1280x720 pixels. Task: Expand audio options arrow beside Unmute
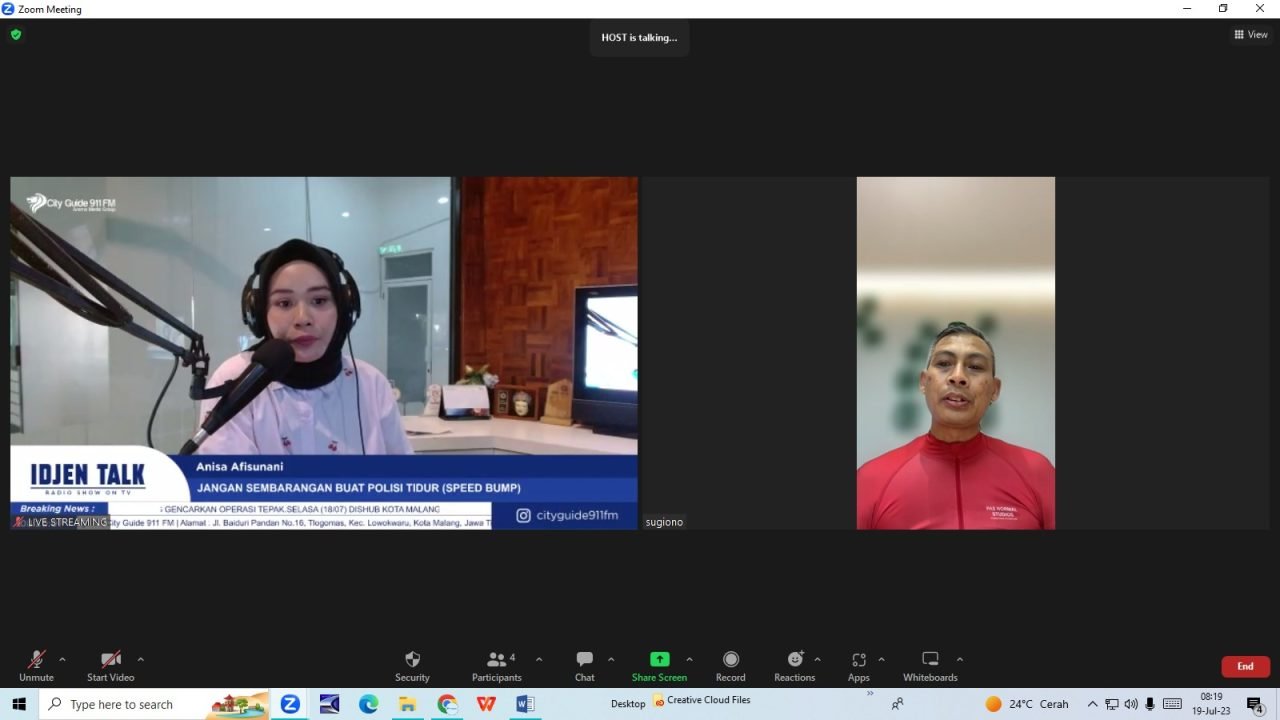click(x=62, y=660)
